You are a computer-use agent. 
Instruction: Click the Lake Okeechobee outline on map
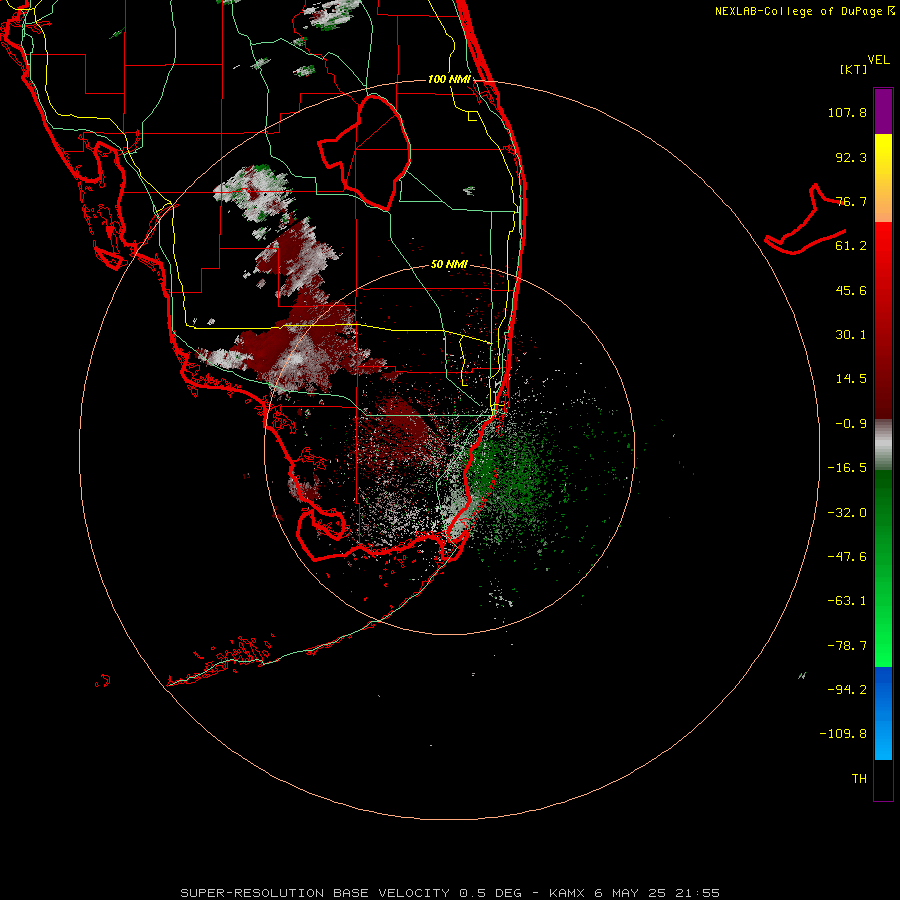coord(364,152)
